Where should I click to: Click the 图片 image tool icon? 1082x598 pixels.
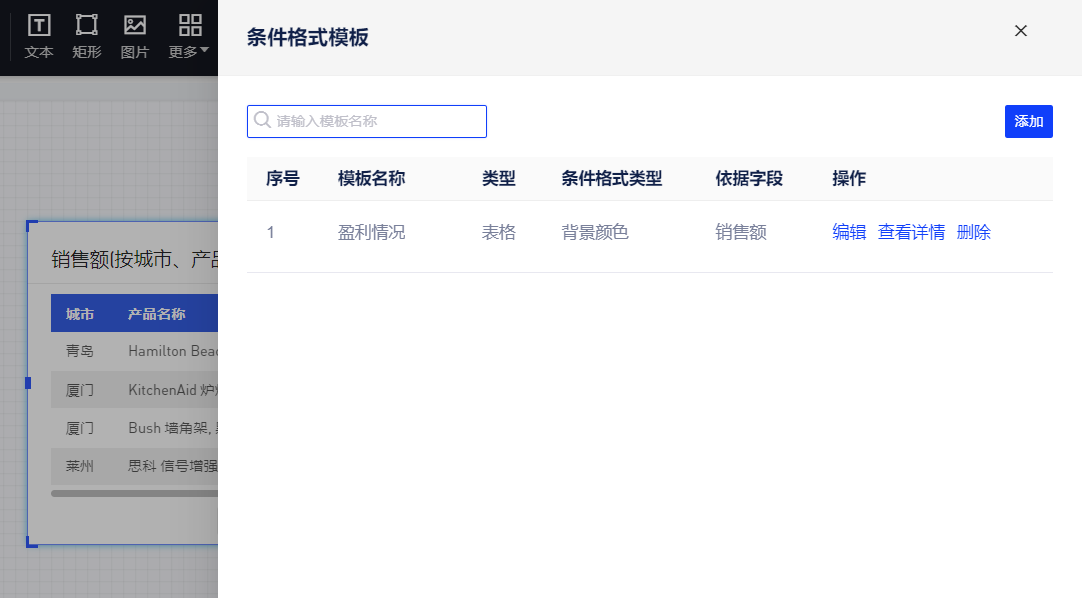point(135,36)
